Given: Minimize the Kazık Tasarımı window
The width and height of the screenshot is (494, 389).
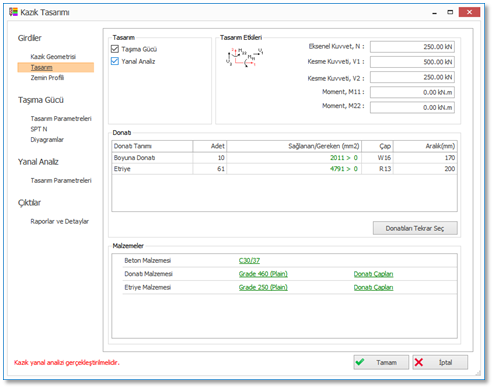Looking at the screenshot, I should (x=434, y=13).
